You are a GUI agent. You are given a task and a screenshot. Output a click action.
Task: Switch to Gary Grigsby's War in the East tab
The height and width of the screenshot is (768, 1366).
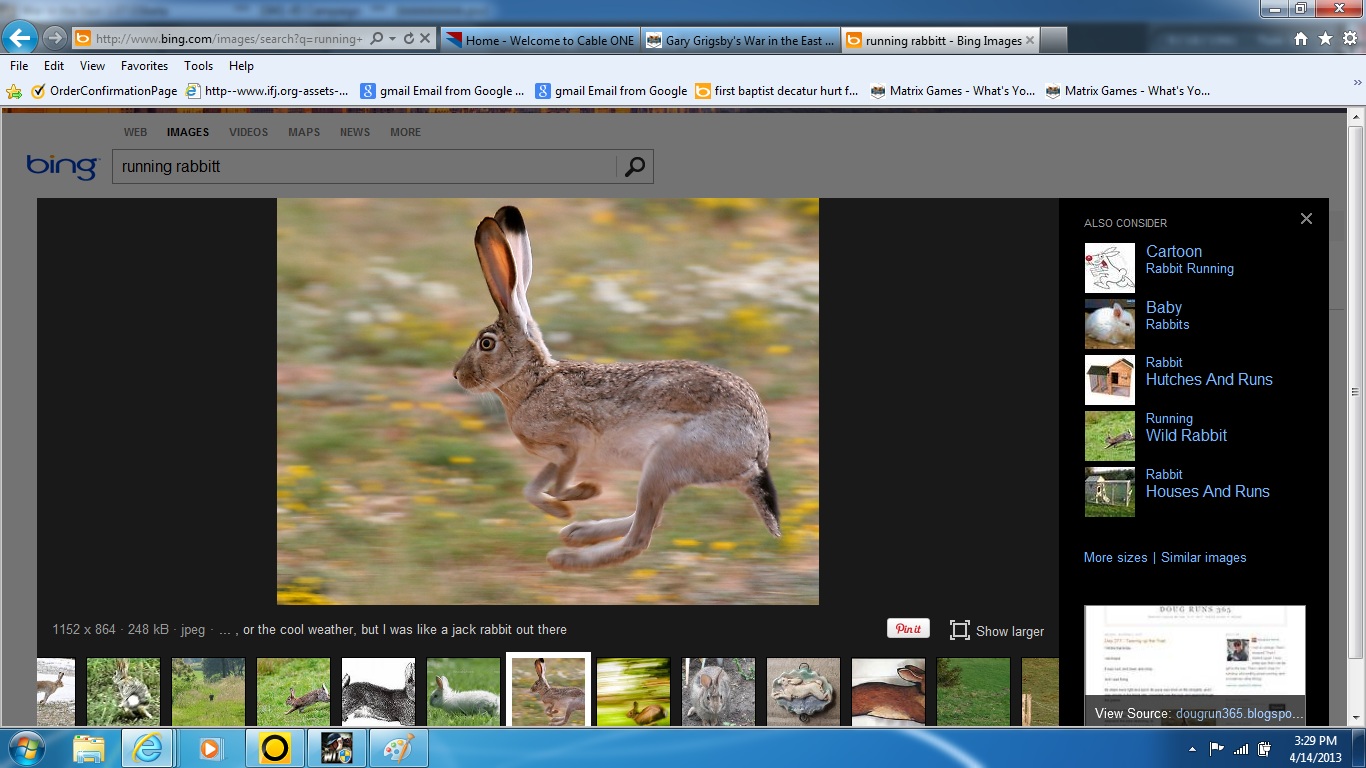coord(740,41)
